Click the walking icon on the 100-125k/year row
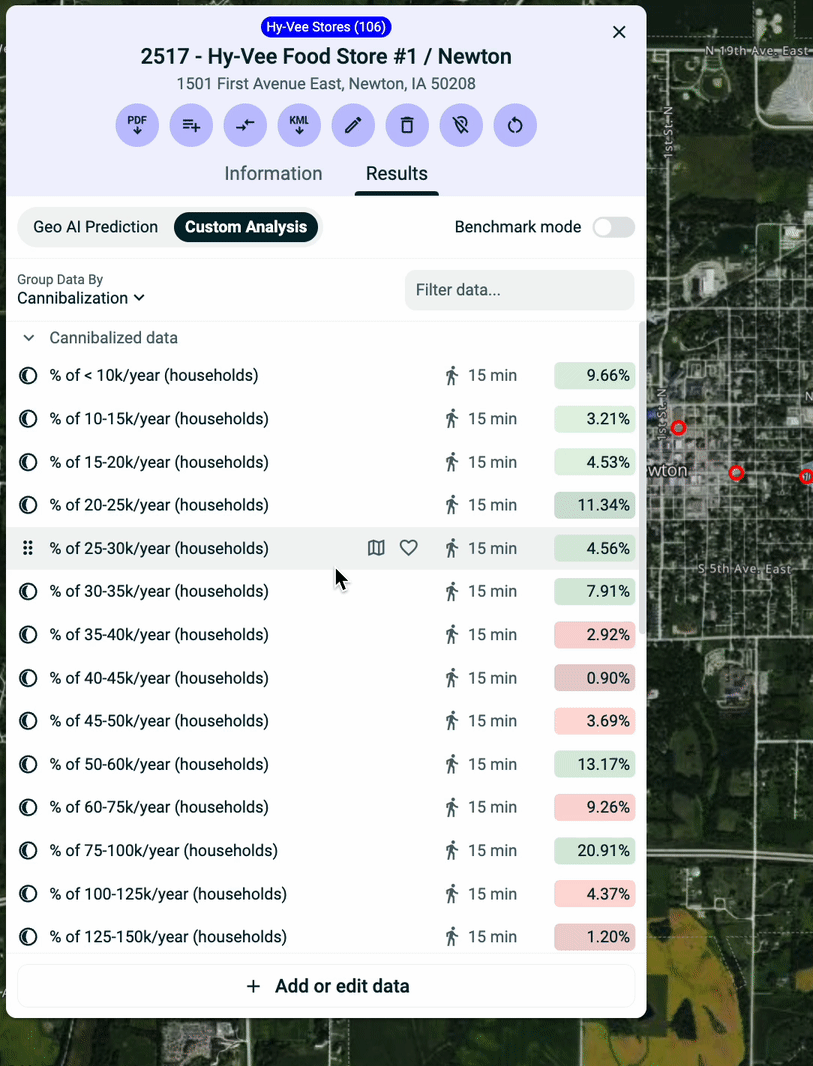This screenshot has height=1066, width=813. click(x=451, y=893)
